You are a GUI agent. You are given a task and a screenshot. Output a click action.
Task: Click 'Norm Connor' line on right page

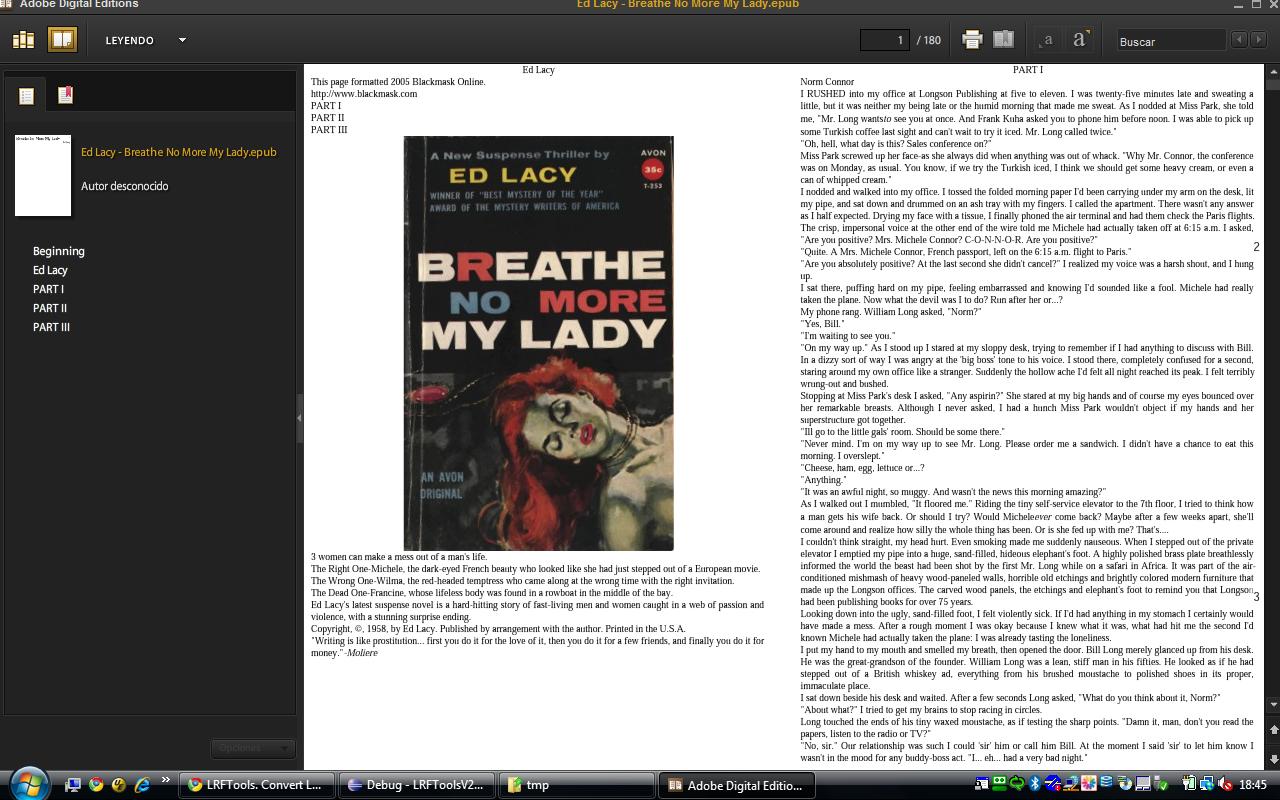pos(827,82)
